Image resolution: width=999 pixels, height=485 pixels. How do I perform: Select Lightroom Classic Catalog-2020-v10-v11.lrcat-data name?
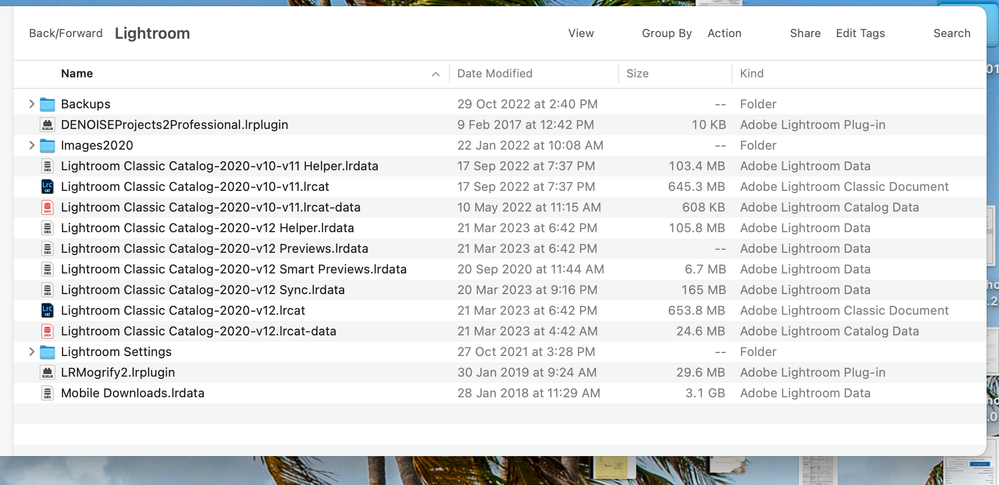pyautogui.click(x=211, y=207)
